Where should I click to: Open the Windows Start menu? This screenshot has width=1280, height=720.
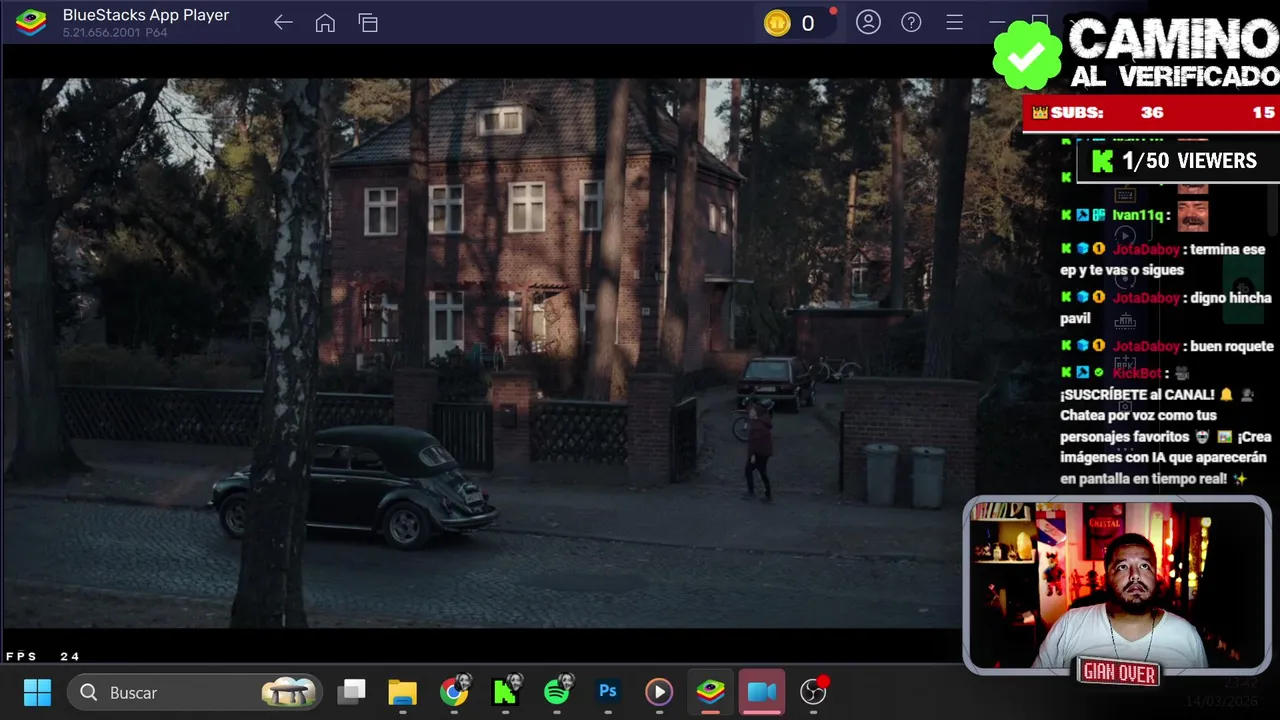point(37,692)
